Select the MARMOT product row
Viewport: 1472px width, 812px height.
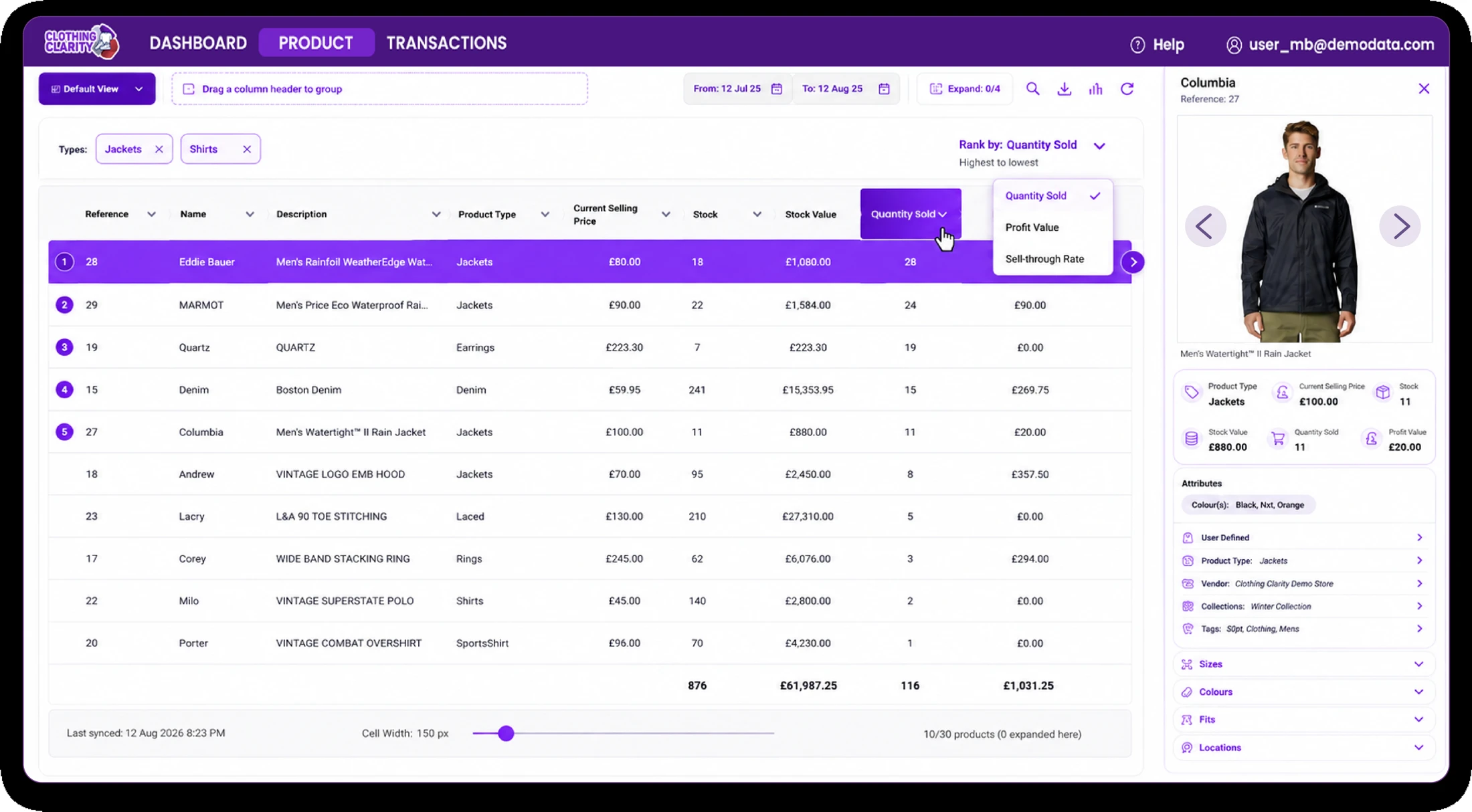pos(589,305)
